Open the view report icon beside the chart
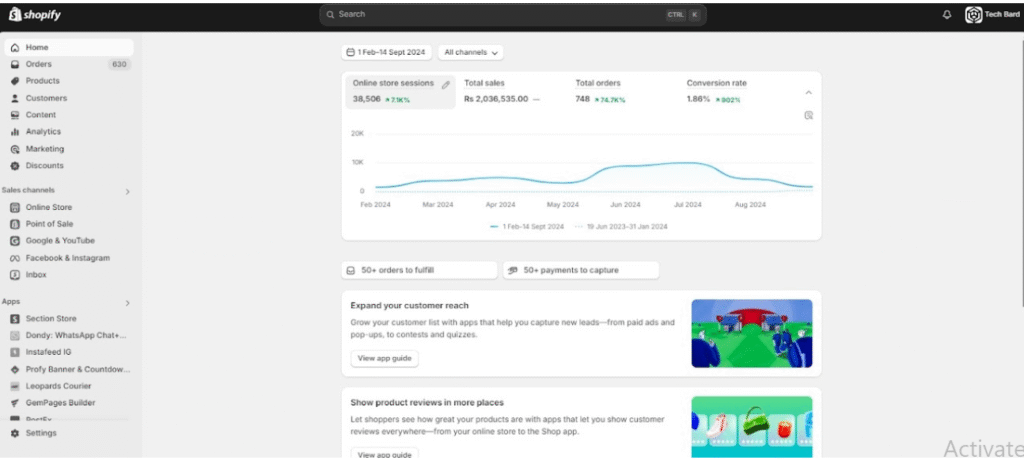This screenshot has width=1024, height=464. [808, 115]
